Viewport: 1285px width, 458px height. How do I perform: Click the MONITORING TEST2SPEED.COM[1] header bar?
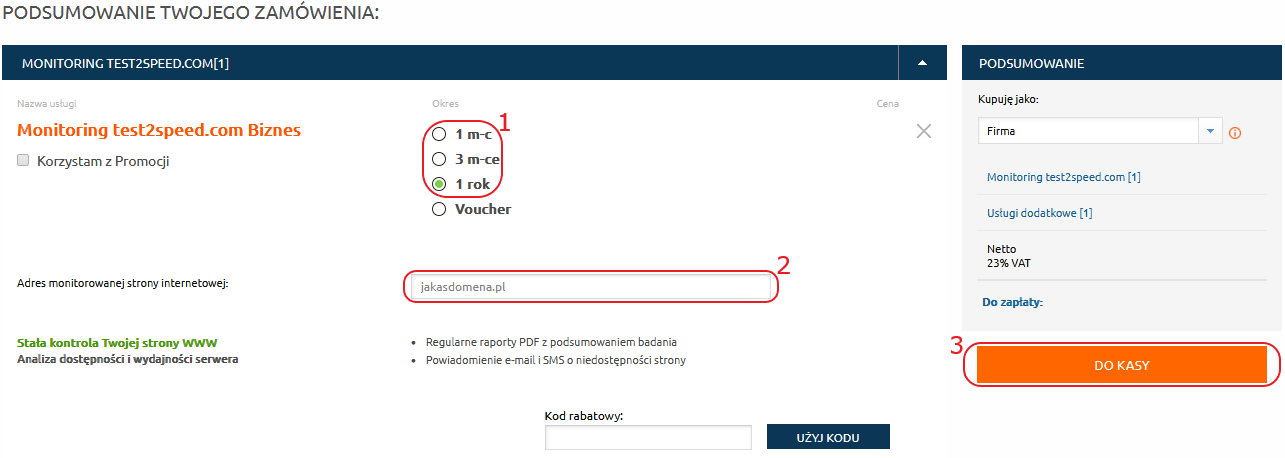pos(450,63)
